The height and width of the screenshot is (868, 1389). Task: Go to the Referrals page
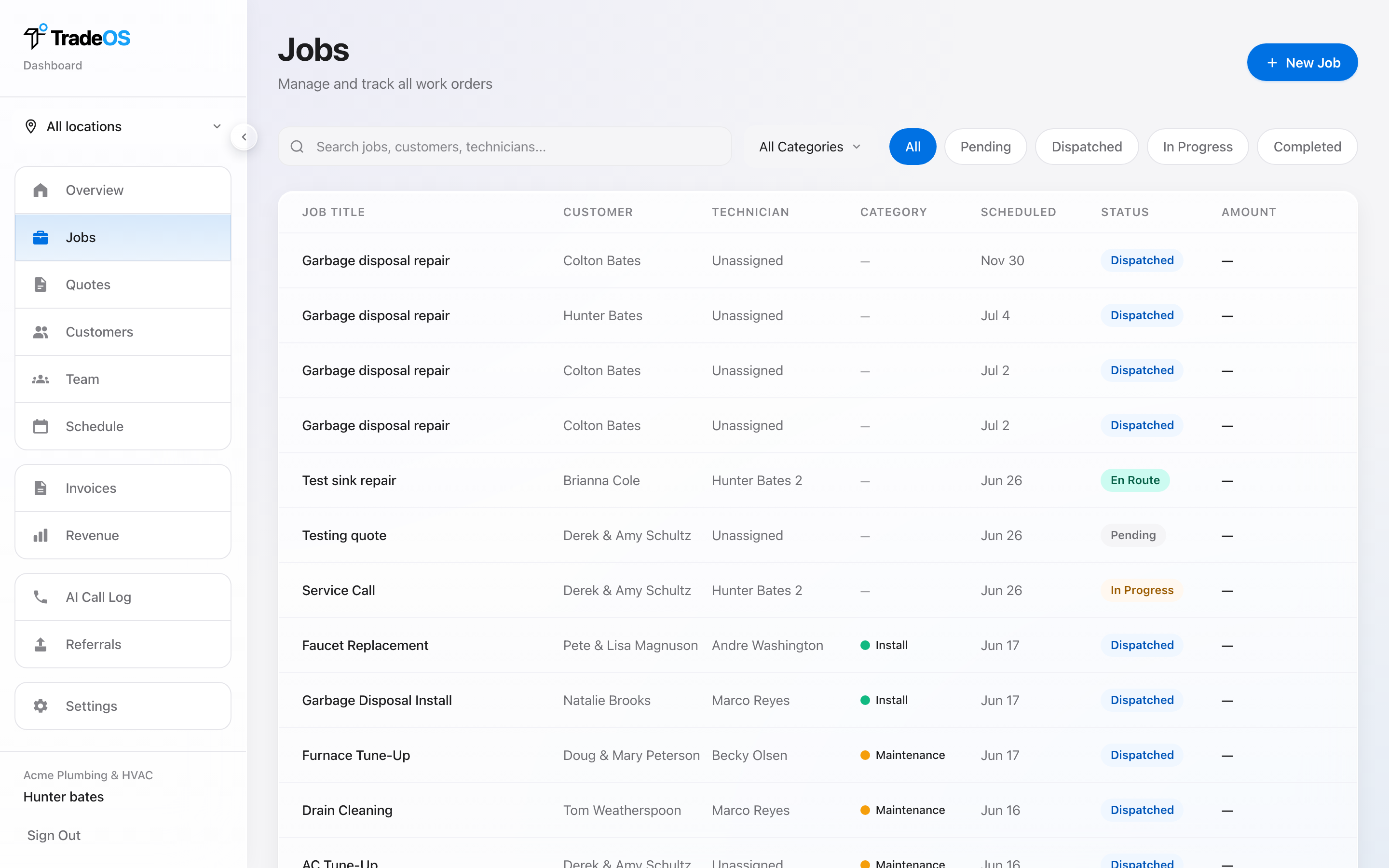(123, 644)
